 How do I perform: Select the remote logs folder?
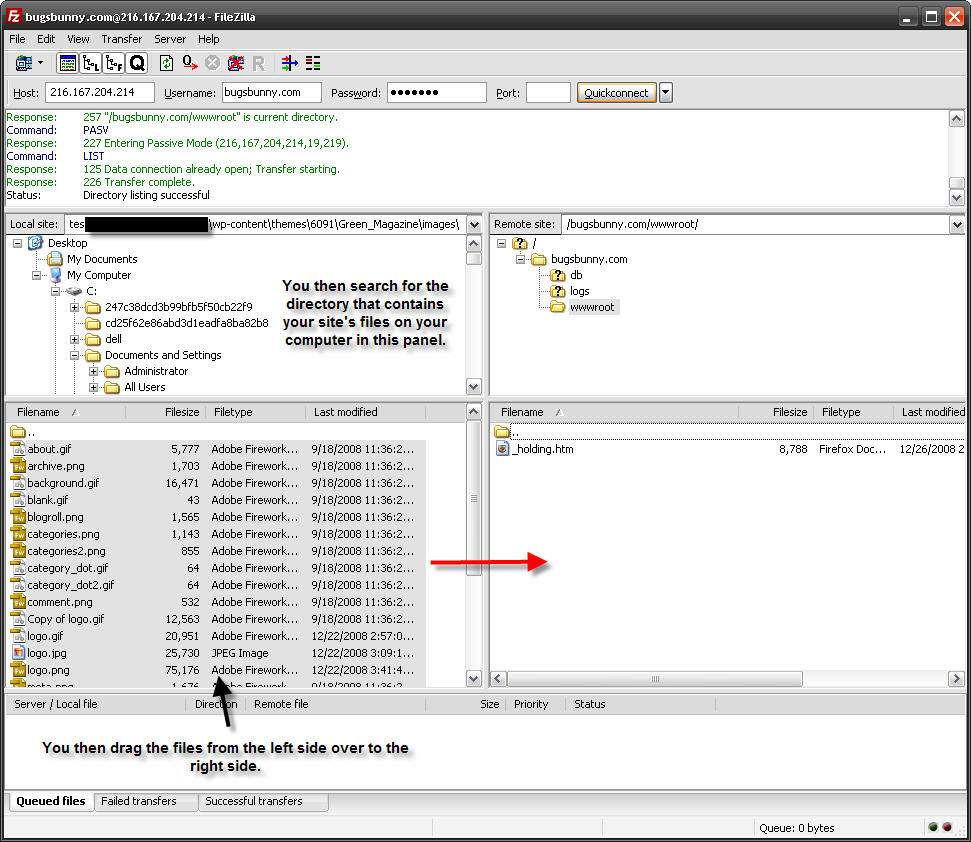(x=580, y=291)
